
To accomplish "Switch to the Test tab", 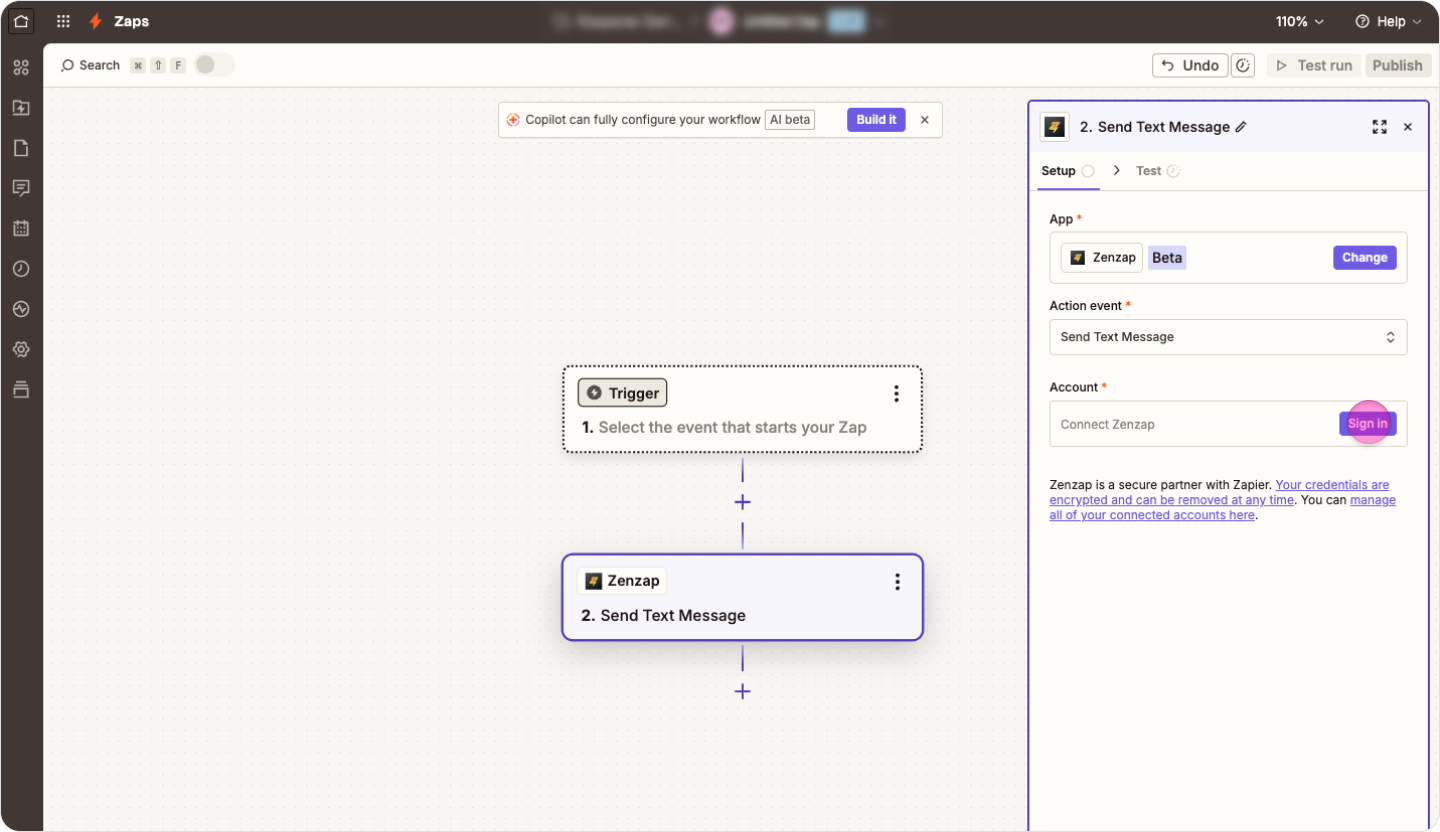I will (x=1148, y=171).
